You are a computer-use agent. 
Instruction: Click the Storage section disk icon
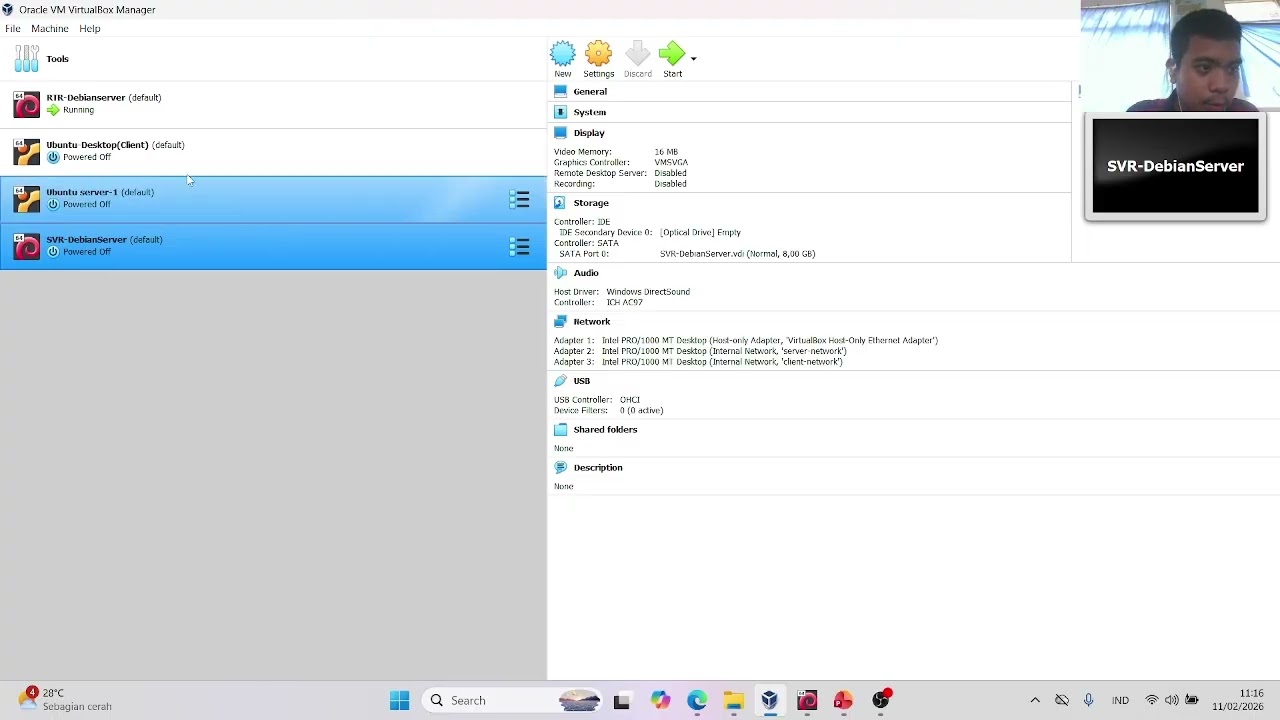click(560, 203)
